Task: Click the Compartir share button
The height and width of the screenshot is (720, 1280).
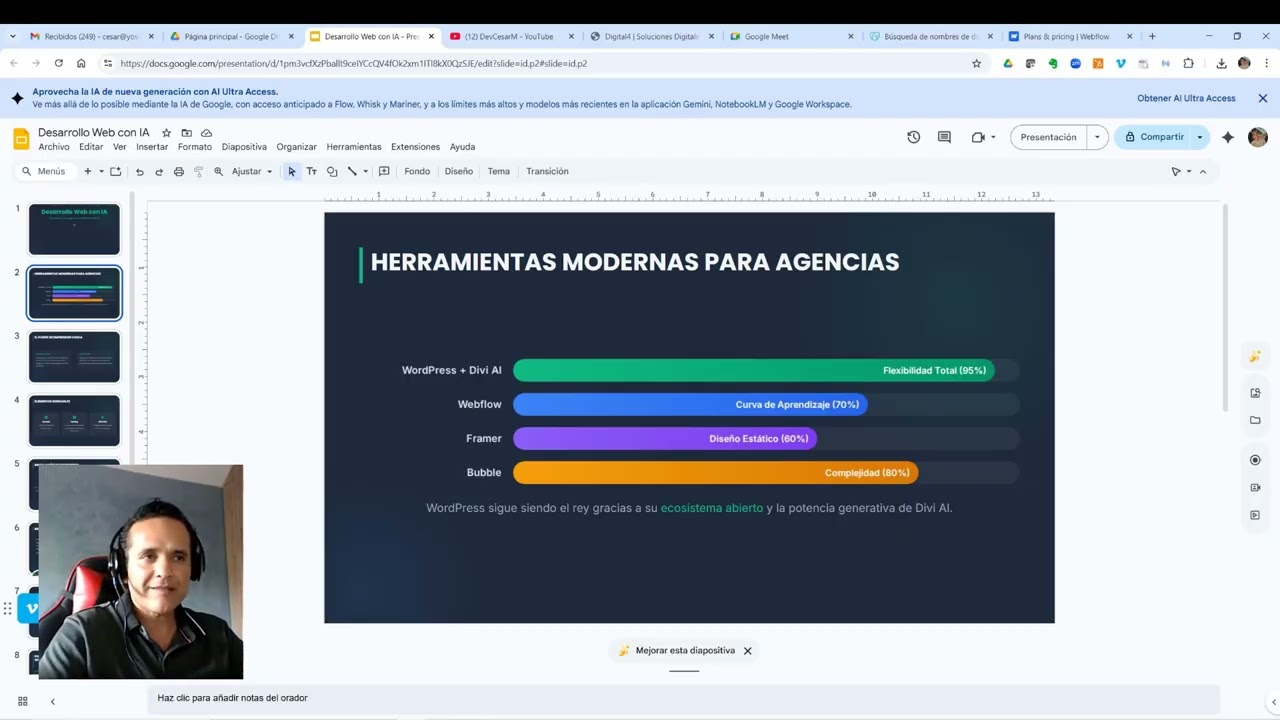Action: click(1153, 137)
